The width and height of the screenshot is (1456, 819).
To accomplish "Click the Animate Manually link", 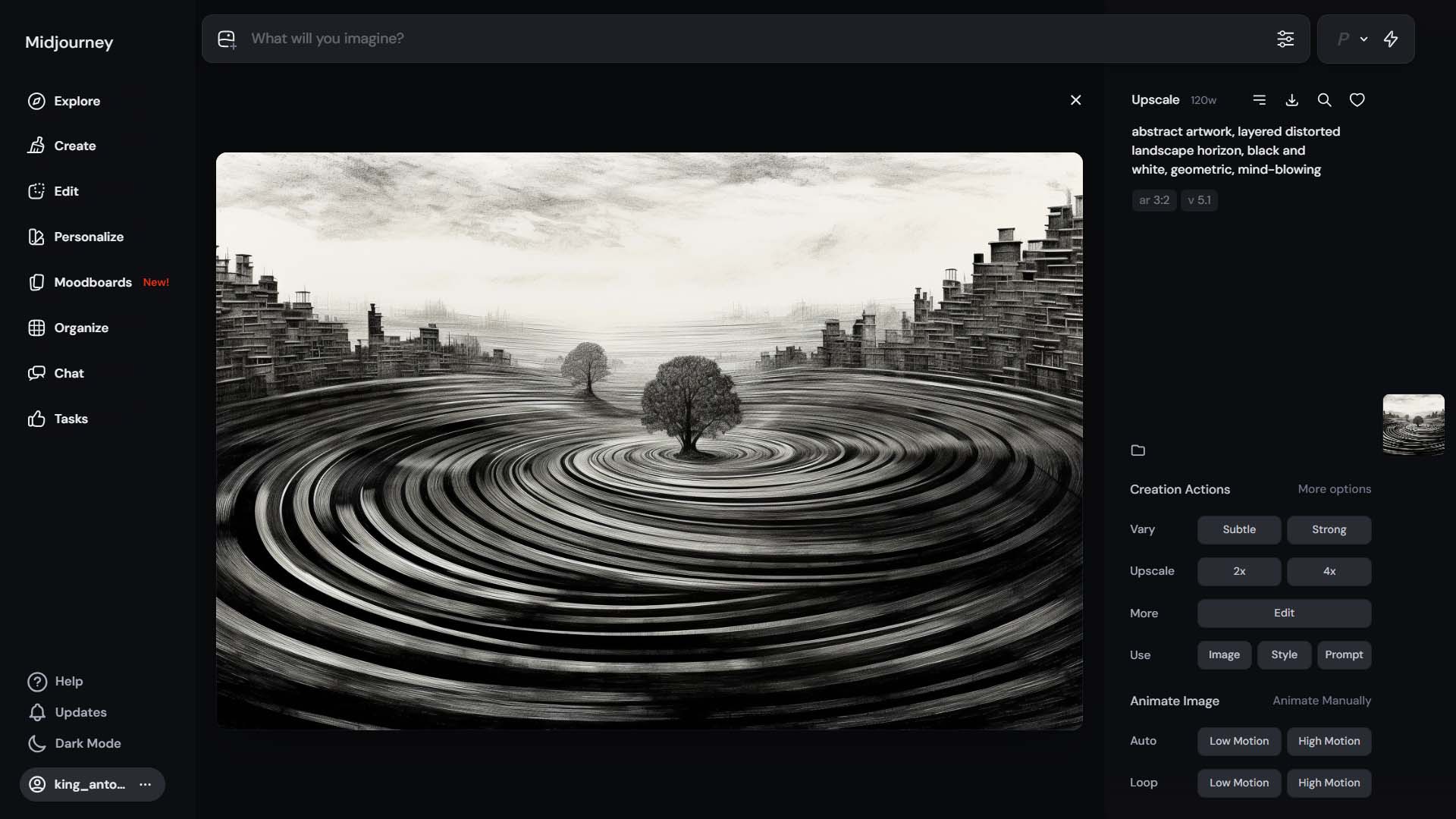I will click(x=1322, y=701).
